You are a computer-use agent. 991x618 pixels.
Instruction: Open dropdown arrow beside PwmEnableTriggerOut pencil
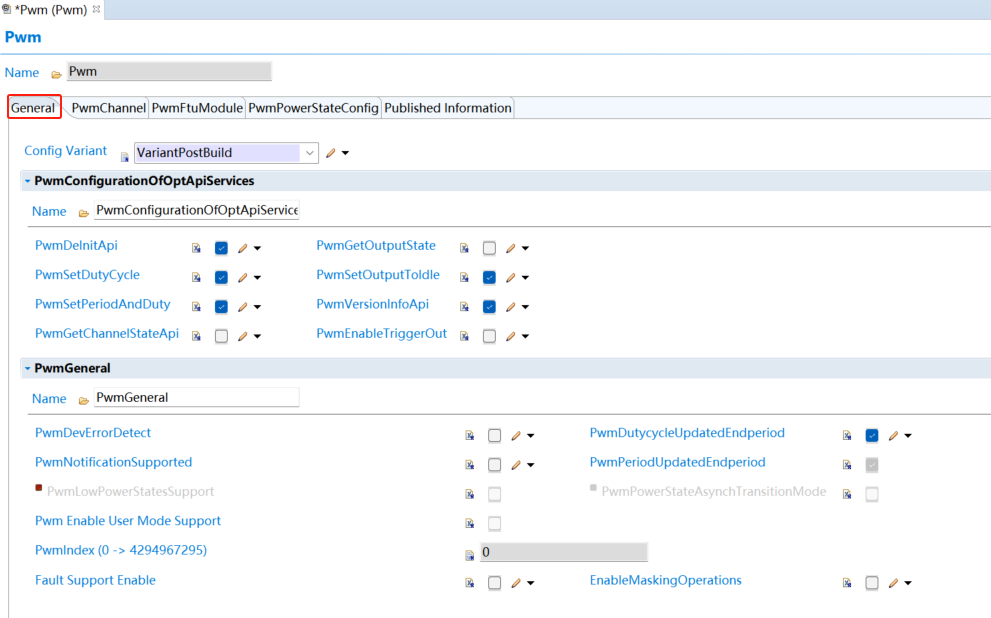point(525,336)
